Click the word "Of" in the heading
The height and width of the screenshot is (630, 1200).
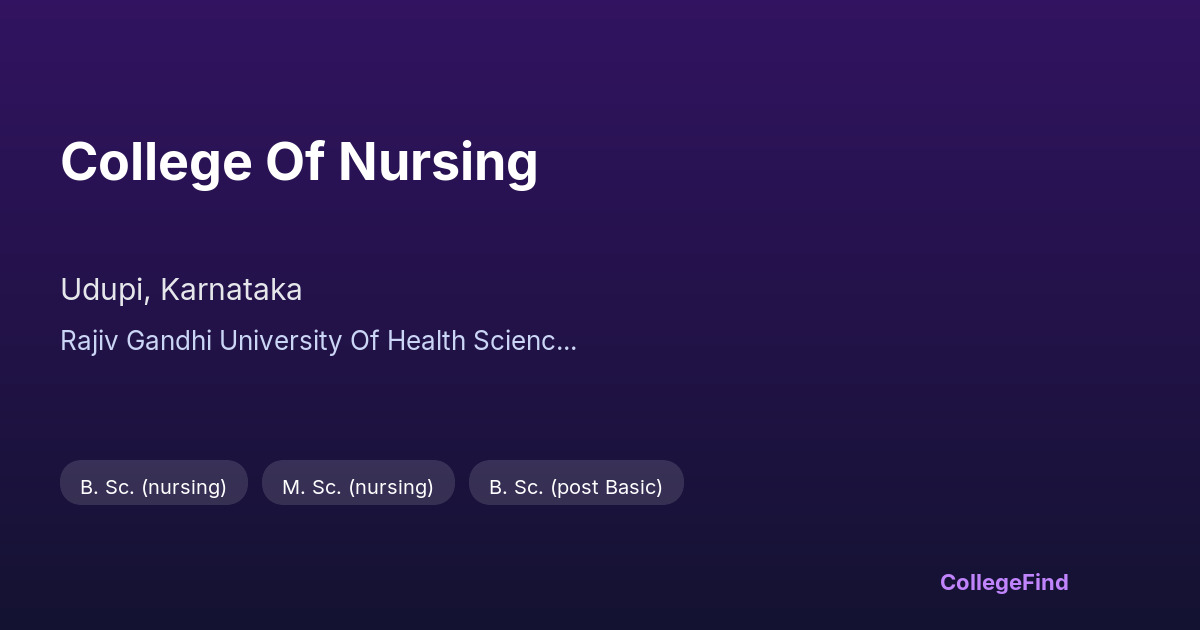pos(294,162)
